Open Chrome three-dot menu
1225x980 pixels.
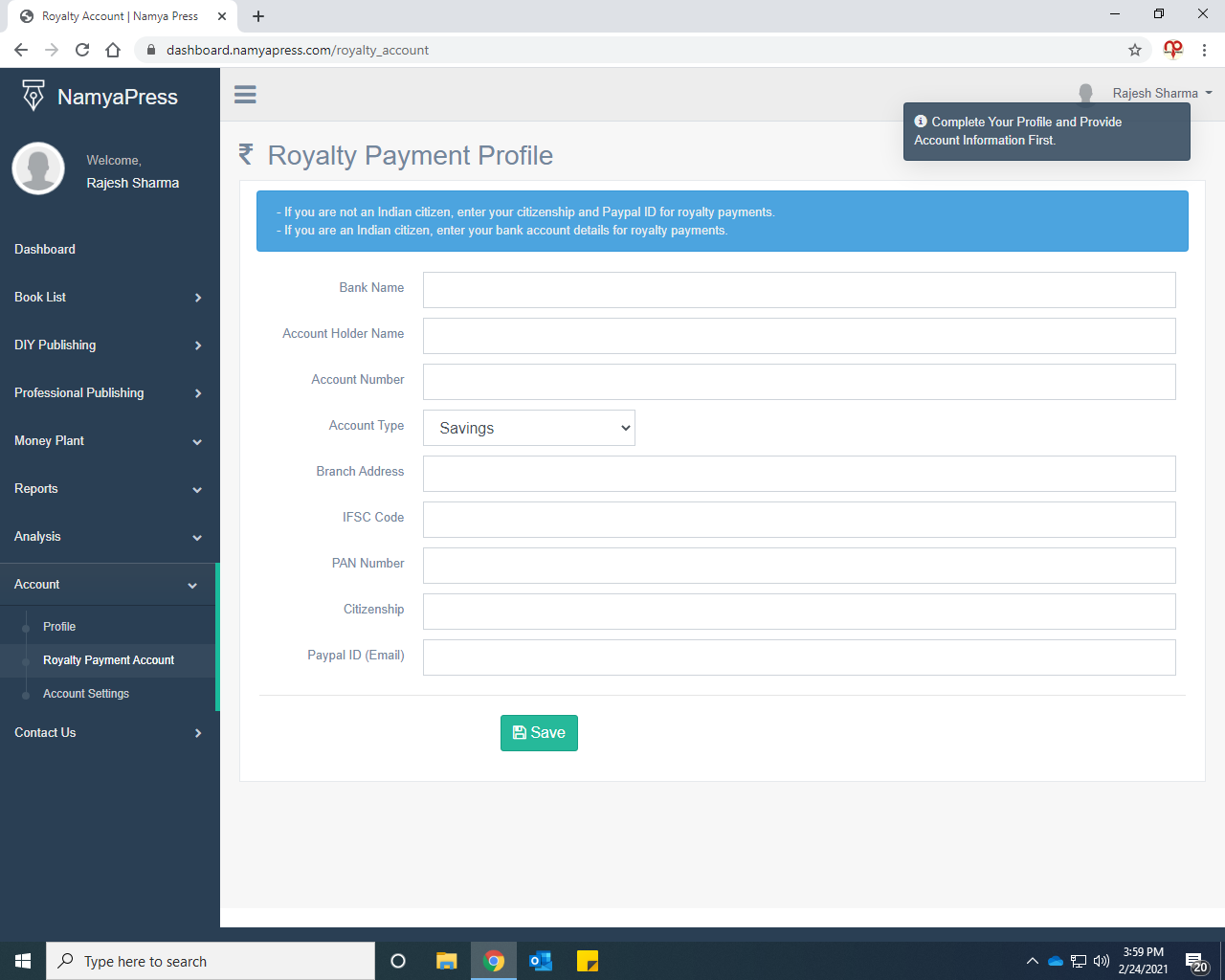coord(1205,50)
